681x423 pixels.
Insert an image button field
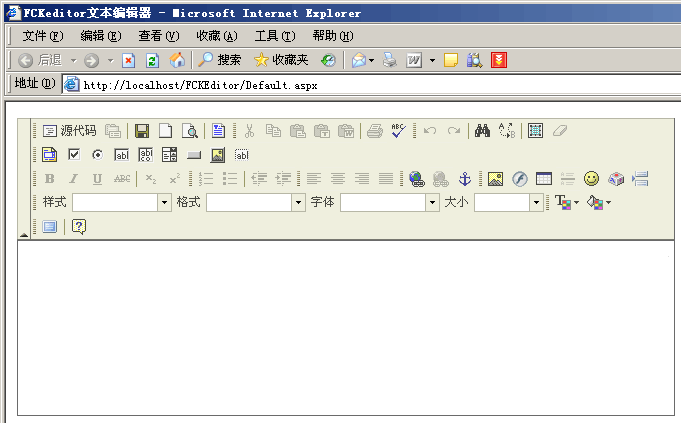(x=218, y=155)
